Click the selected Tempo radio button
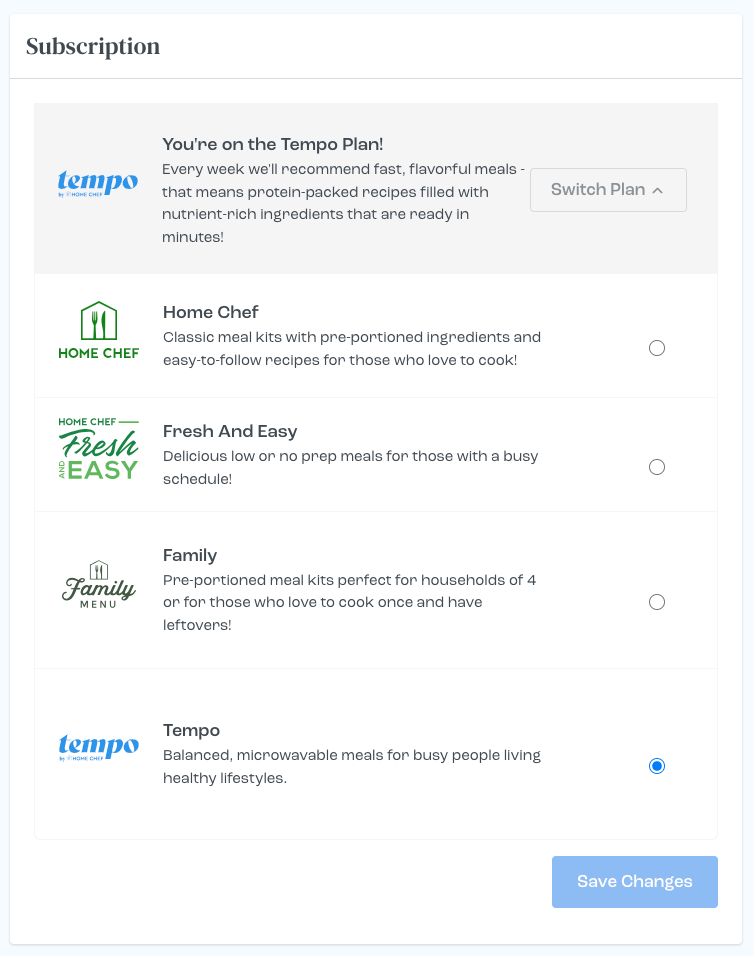Viewport: 754px width, 956px height. (x=657, y=766)
